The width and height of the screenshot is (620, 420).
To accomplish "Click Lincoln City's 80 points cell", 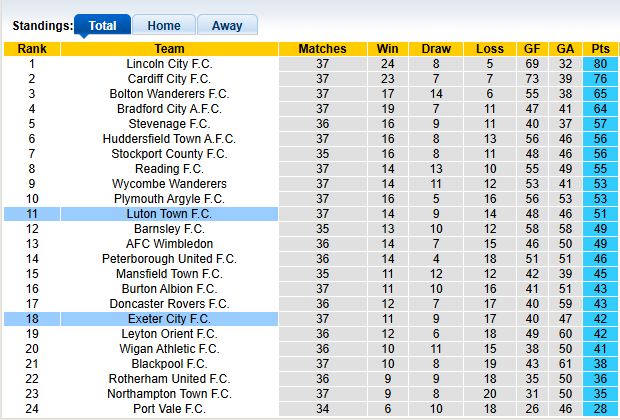I will 600,64.
